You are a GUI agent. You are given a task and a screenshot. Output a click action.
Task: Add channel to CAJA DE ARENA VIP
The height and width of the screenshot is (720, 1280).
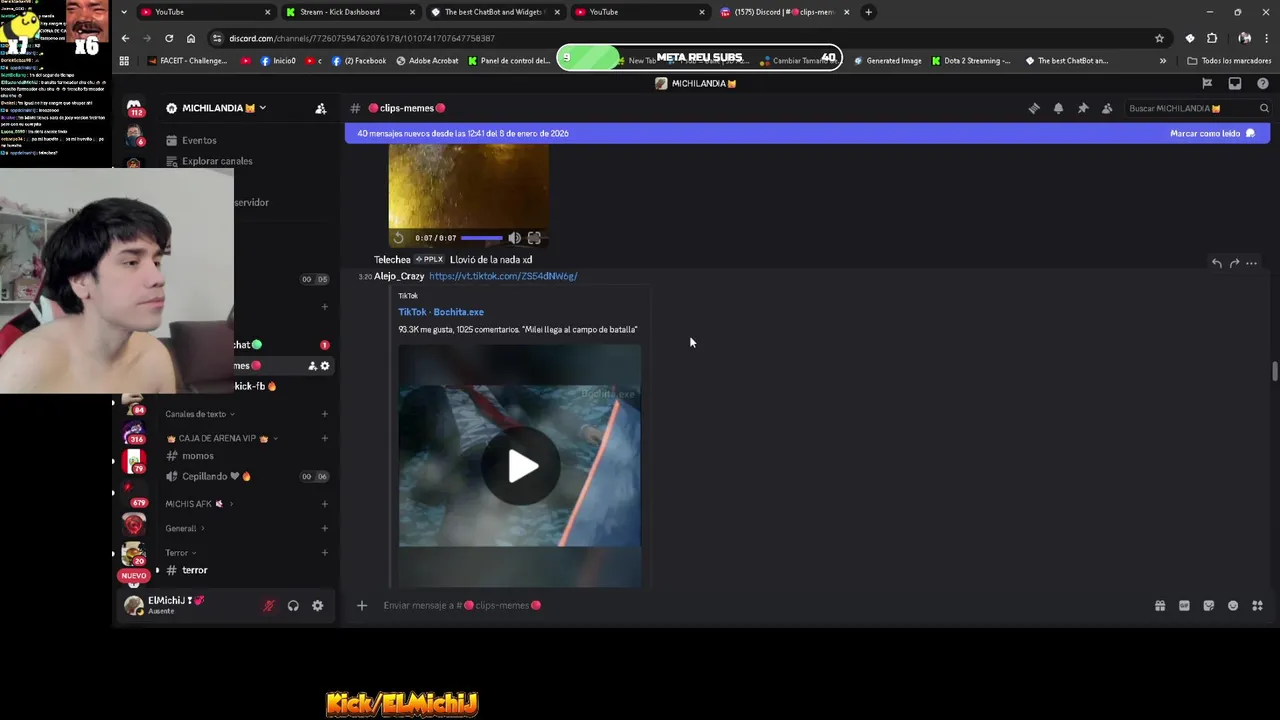click(324, 438)
